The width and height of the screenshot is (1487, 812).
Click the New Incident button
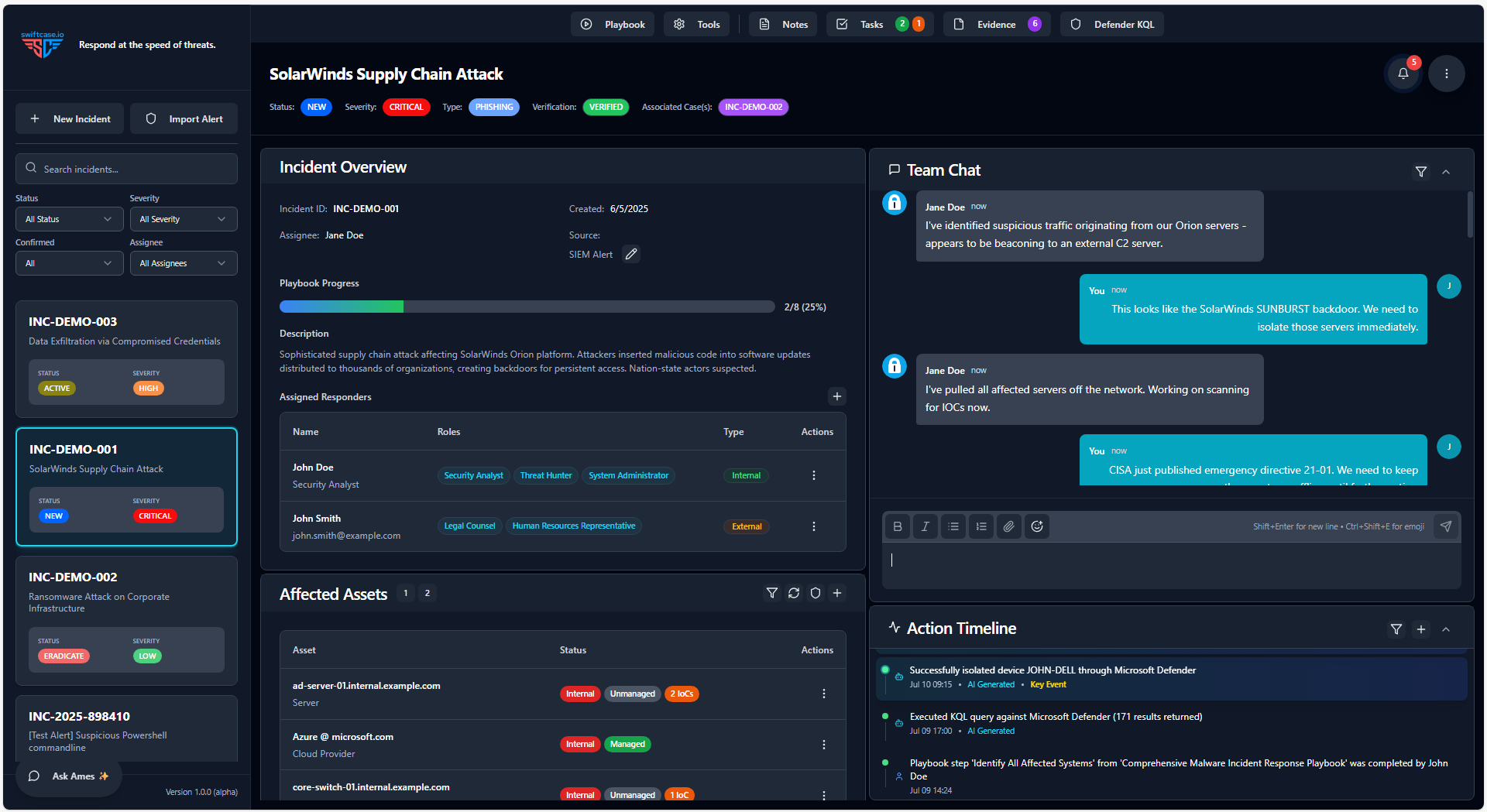click(69, 118)
